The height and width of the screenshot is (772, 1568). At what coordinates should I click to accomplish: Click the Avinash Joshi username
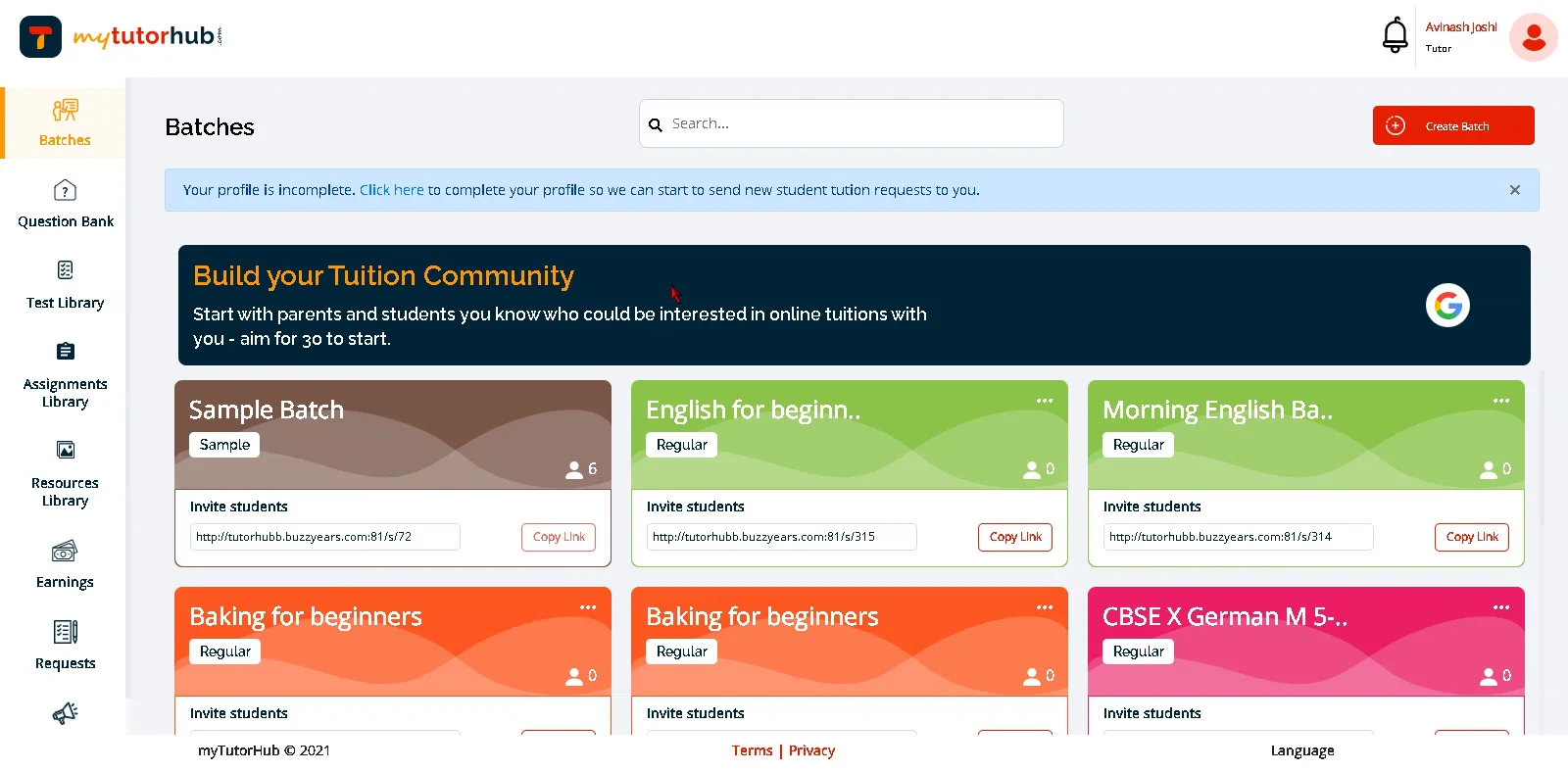point(1461,27)
